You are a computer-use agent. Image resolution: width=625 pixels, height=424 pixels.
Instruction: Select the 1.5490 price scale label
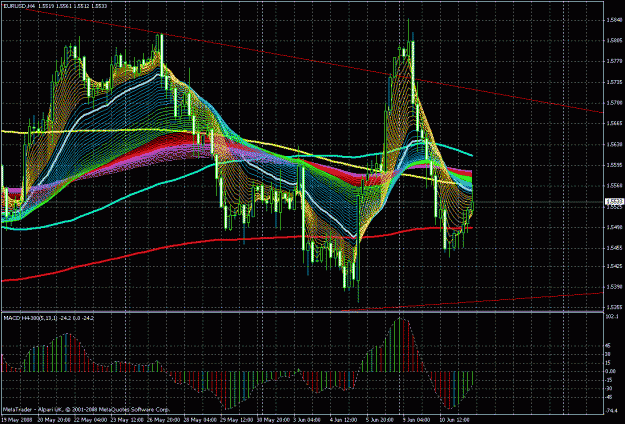click(613, 227)
